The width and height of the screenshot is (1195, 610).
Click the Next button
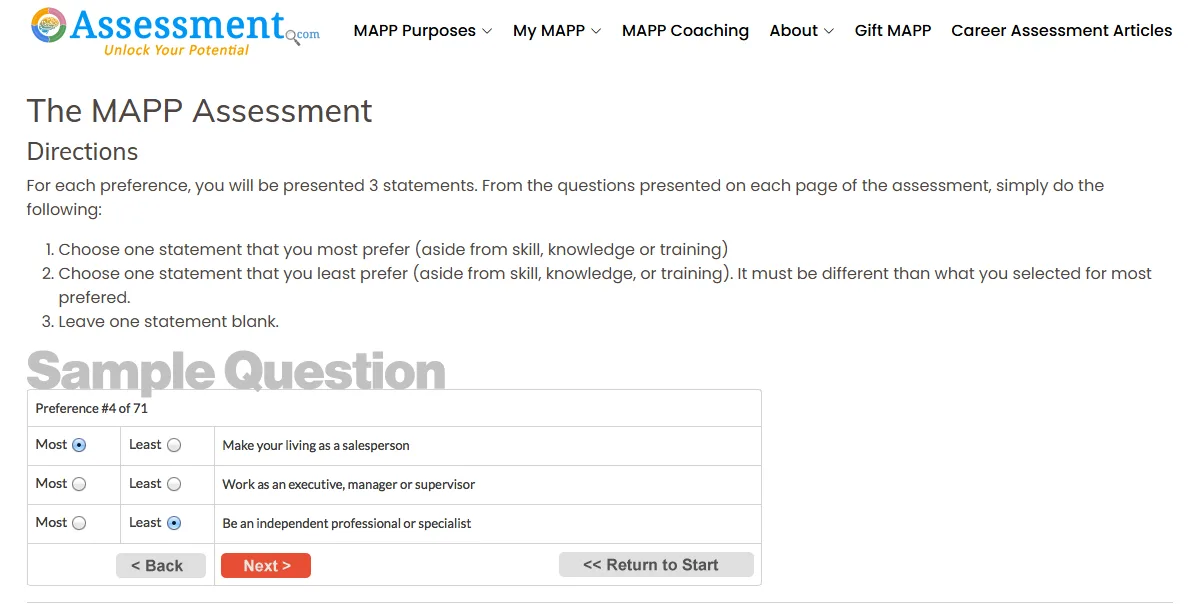point(265,565)
